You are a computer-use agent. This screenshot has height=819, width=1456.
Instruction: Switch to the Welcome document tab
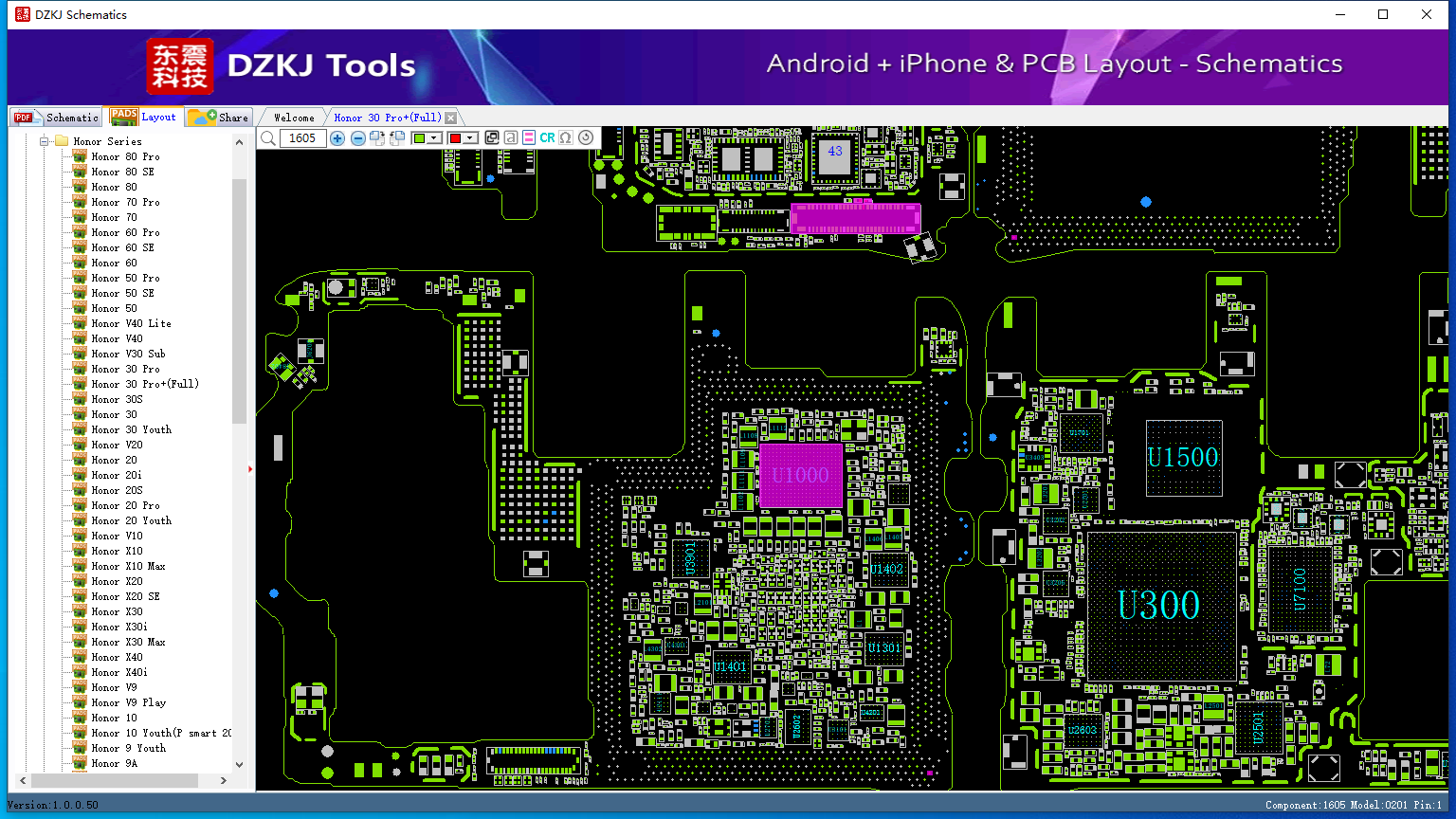tap(294, 118)
